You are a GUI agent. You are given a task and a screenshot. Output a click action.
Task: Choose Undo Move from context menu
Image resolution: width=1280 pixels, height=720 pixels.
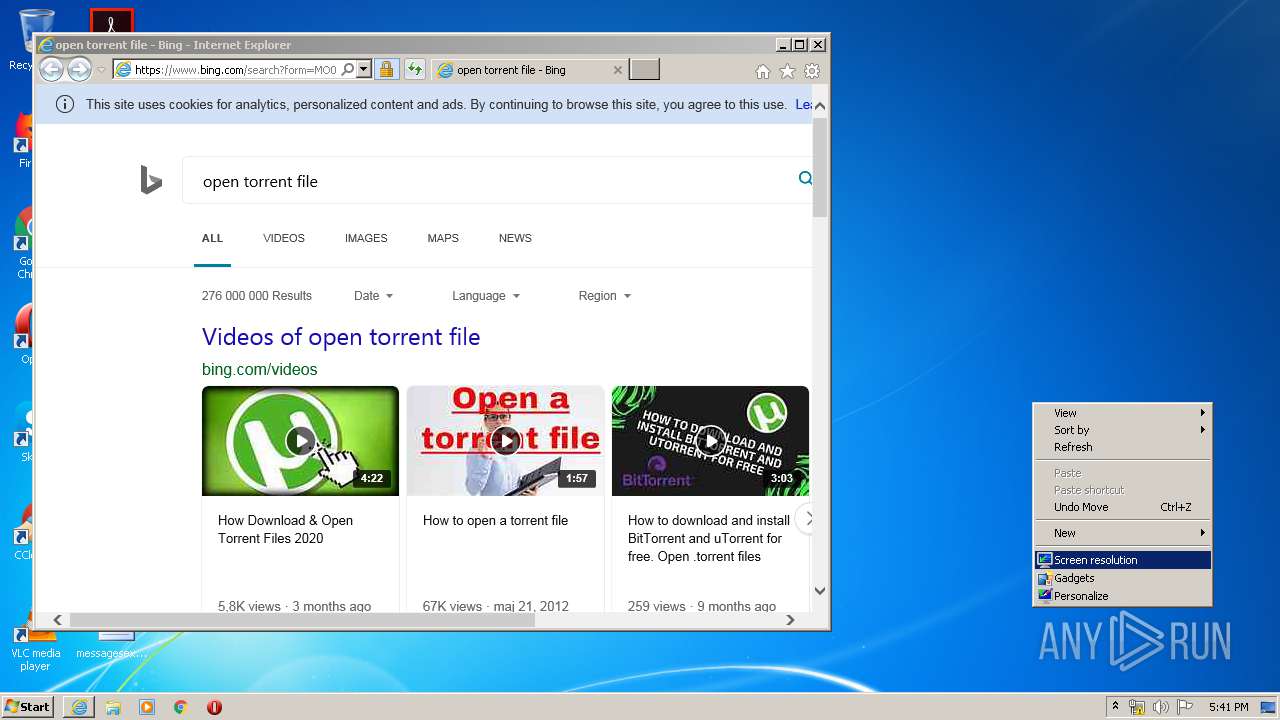[x=1122, y=507]
